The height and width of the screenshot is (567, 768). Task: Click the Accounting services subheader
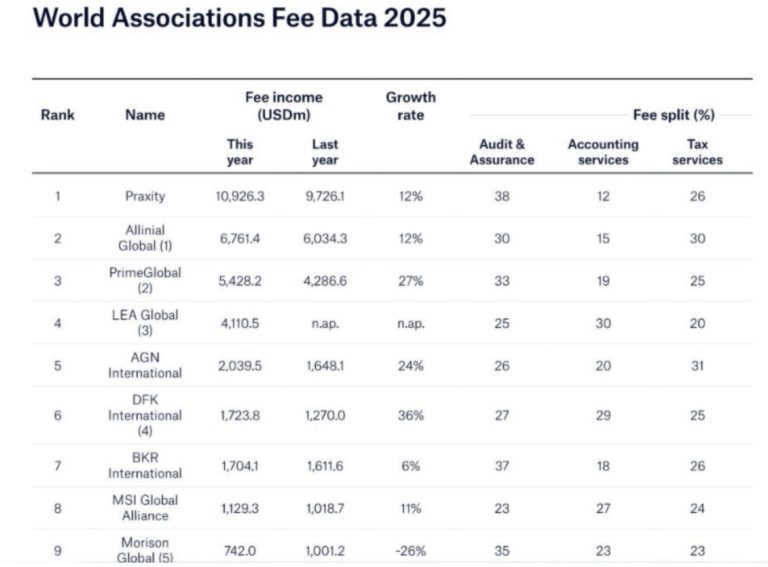point(603,152)
